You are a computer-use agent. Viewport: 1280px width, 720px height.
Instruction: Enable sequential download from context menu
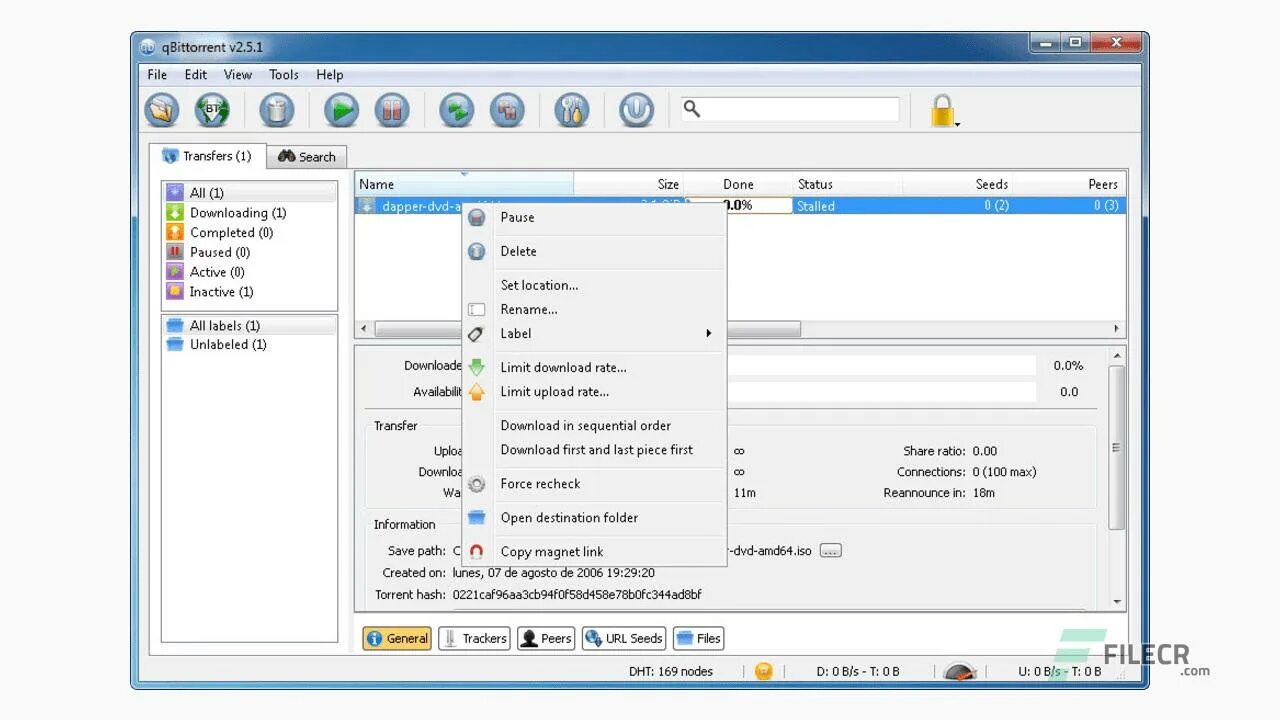click(x=584, y=425)
